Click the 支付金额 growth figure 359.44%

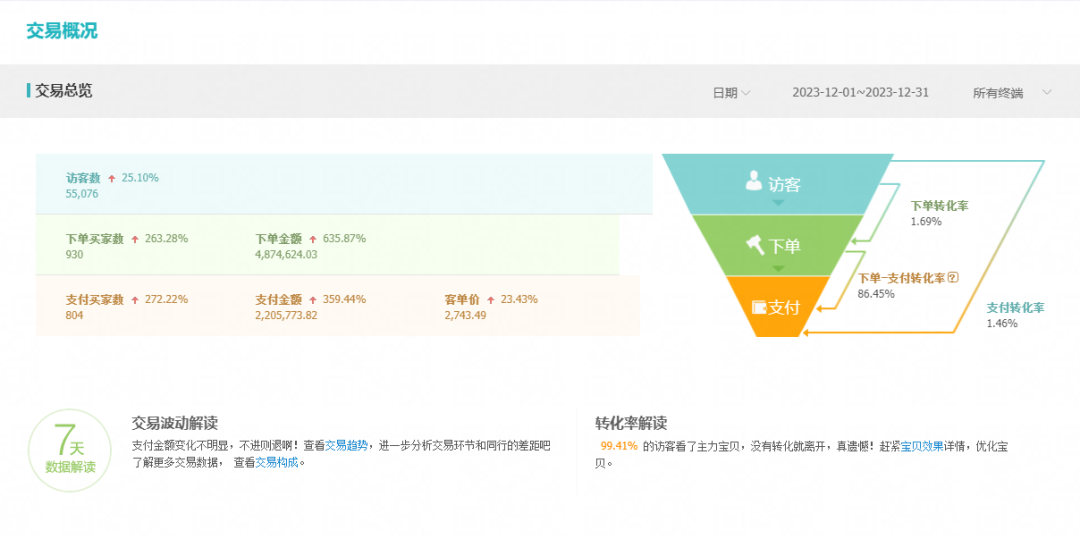[344, 299]
